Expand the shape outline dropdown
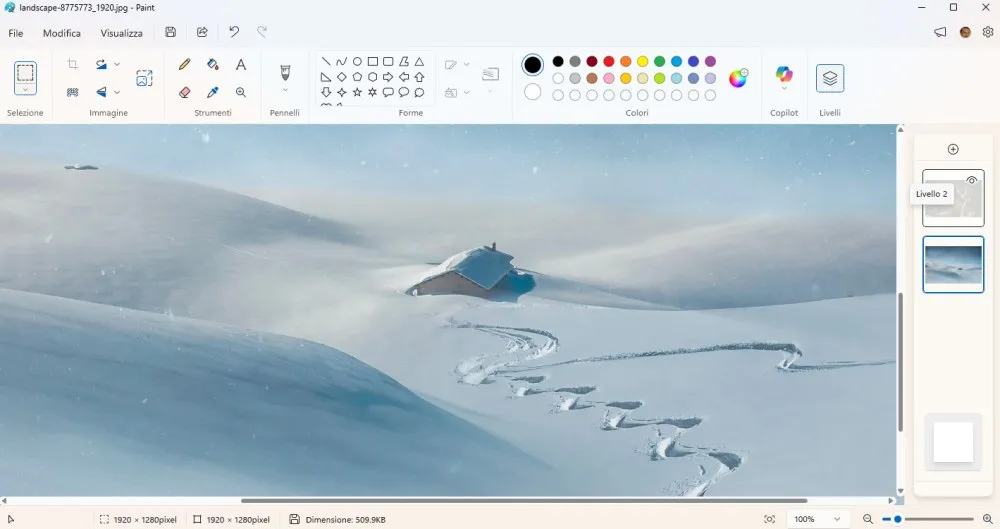This screenshot has width=1000, height=529. click(466, 64)
